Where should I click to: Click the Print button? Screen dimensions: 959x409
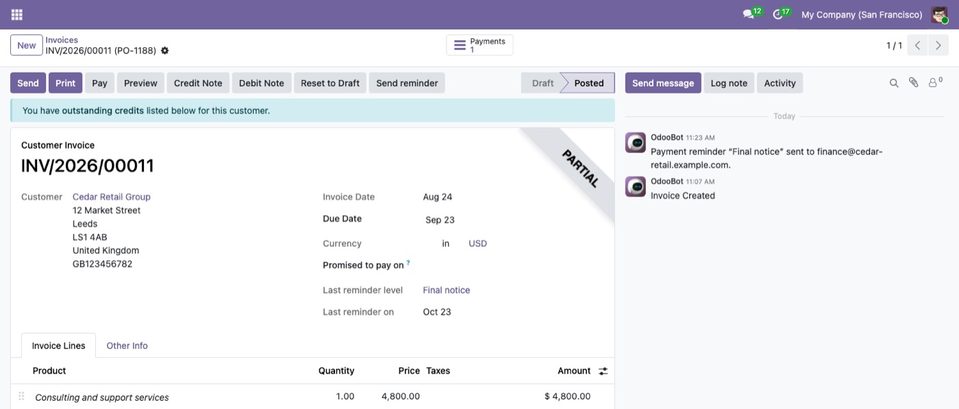(65, 83)
